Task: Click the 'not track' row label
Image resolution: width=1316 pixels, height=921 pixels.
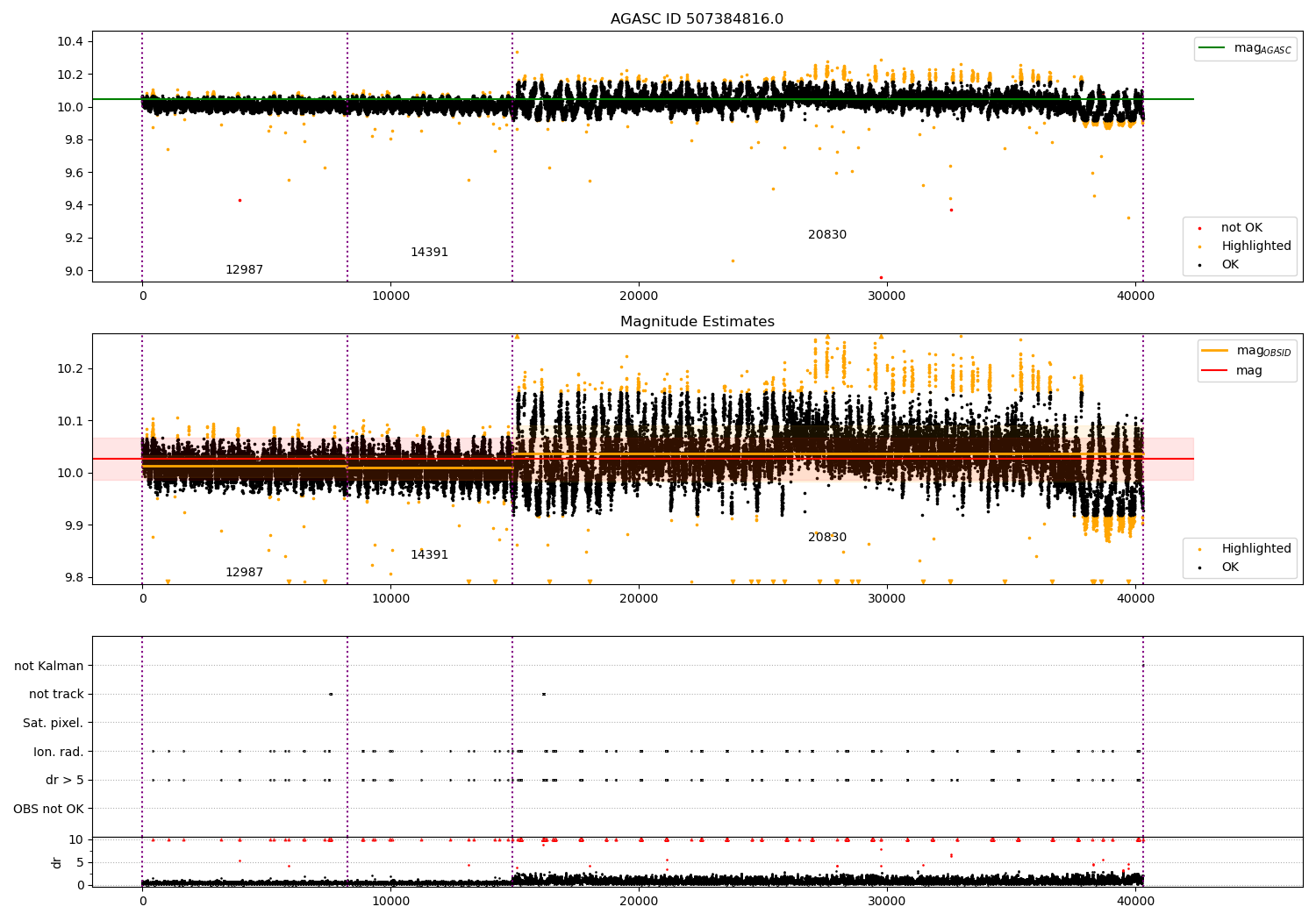Action: click(x=56, y=695)
